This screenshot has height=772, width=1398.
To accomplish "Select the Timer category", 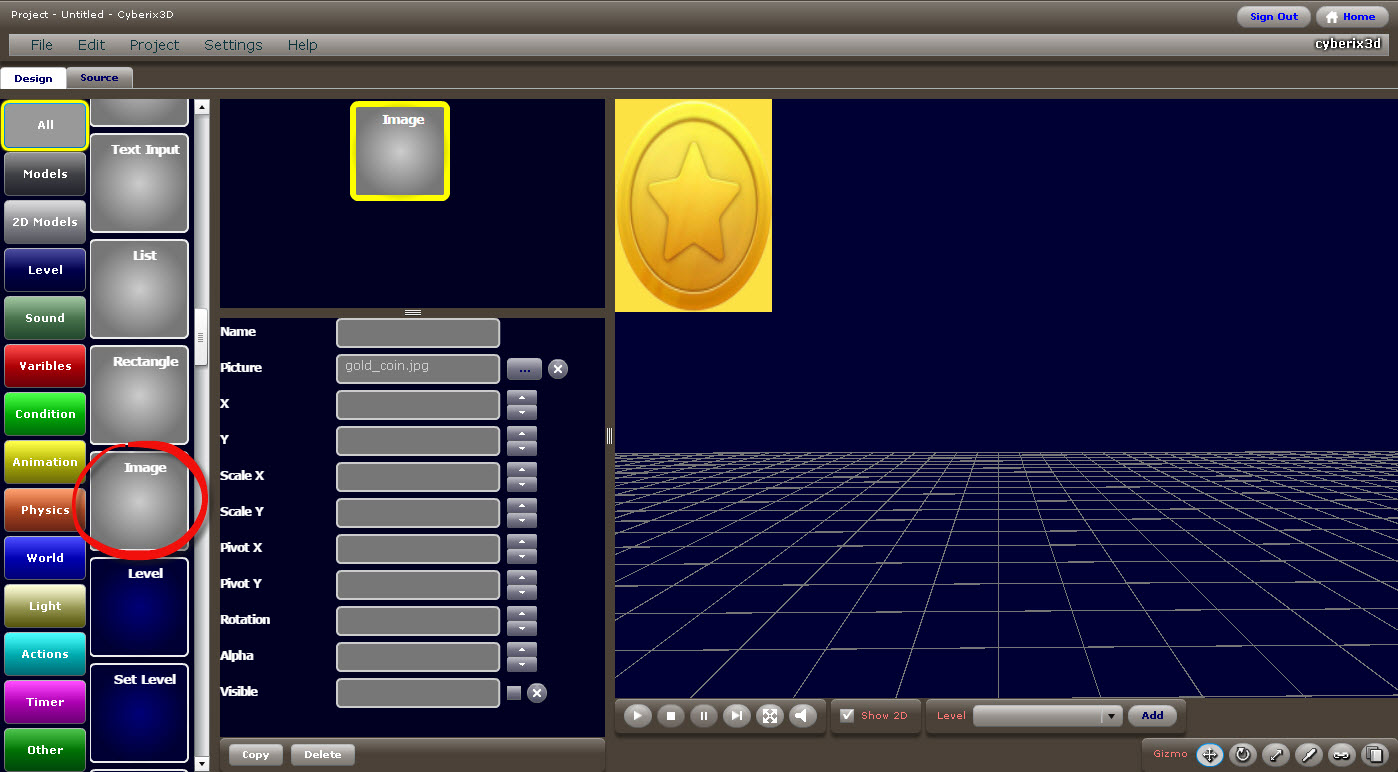I will (45, 702).
